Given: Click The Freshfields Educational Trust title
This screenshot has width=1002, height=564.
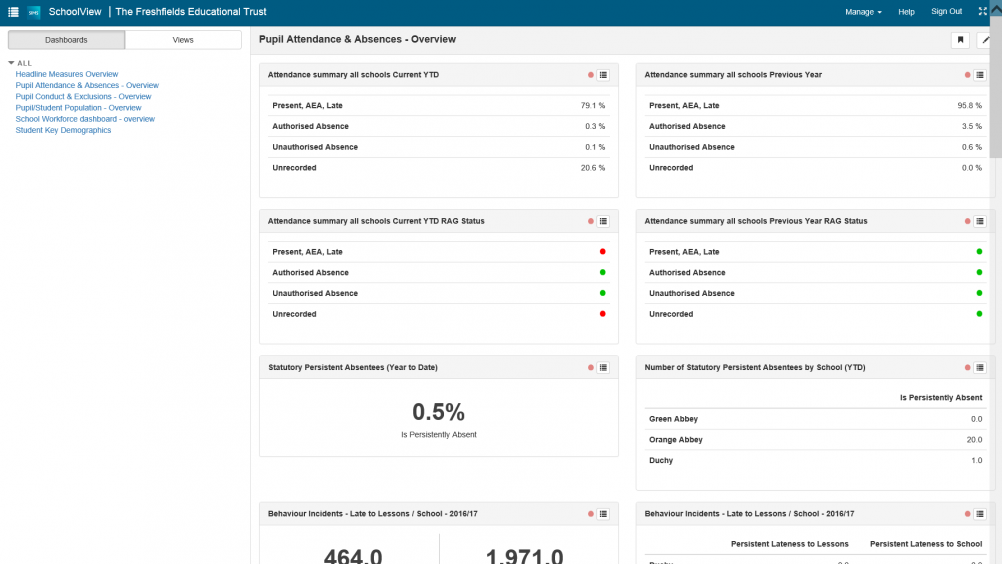Looking at the screenshot, I should pyautogui.click(x=191, y=11).
